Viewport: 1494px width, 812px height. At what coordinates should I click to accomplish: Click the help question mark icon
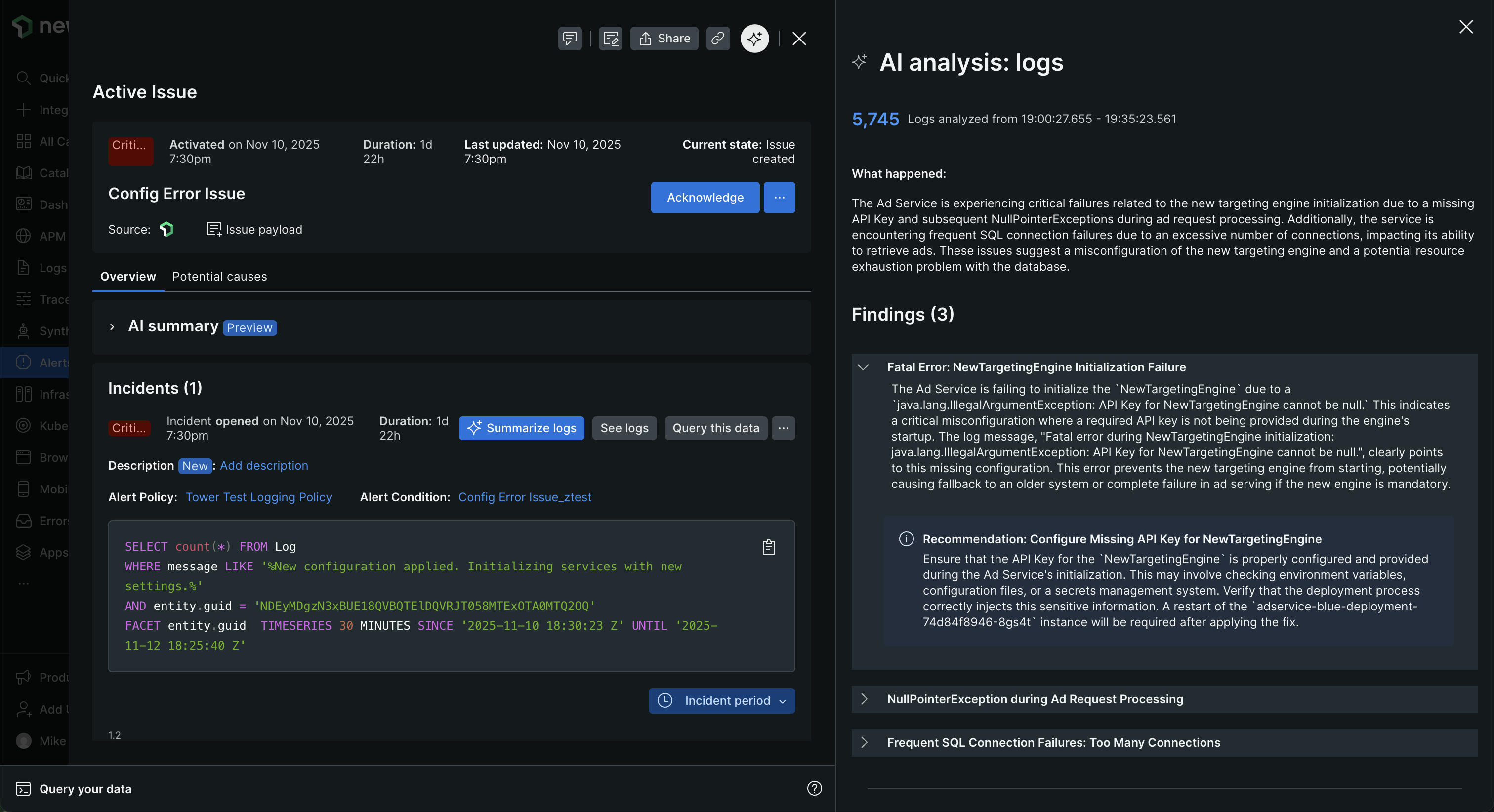814,788
